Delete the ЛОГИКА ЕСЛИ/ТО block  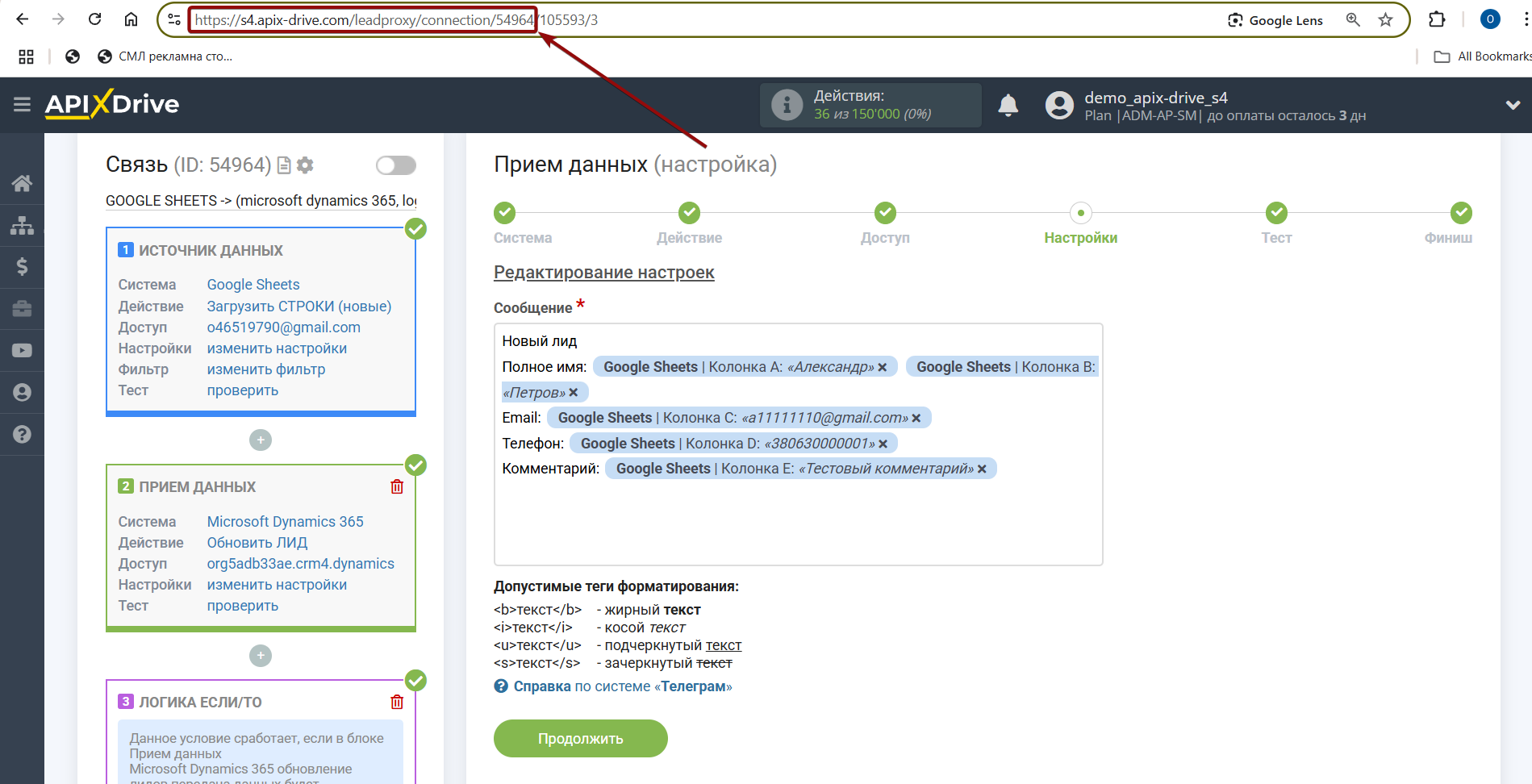tap(397, 702)
